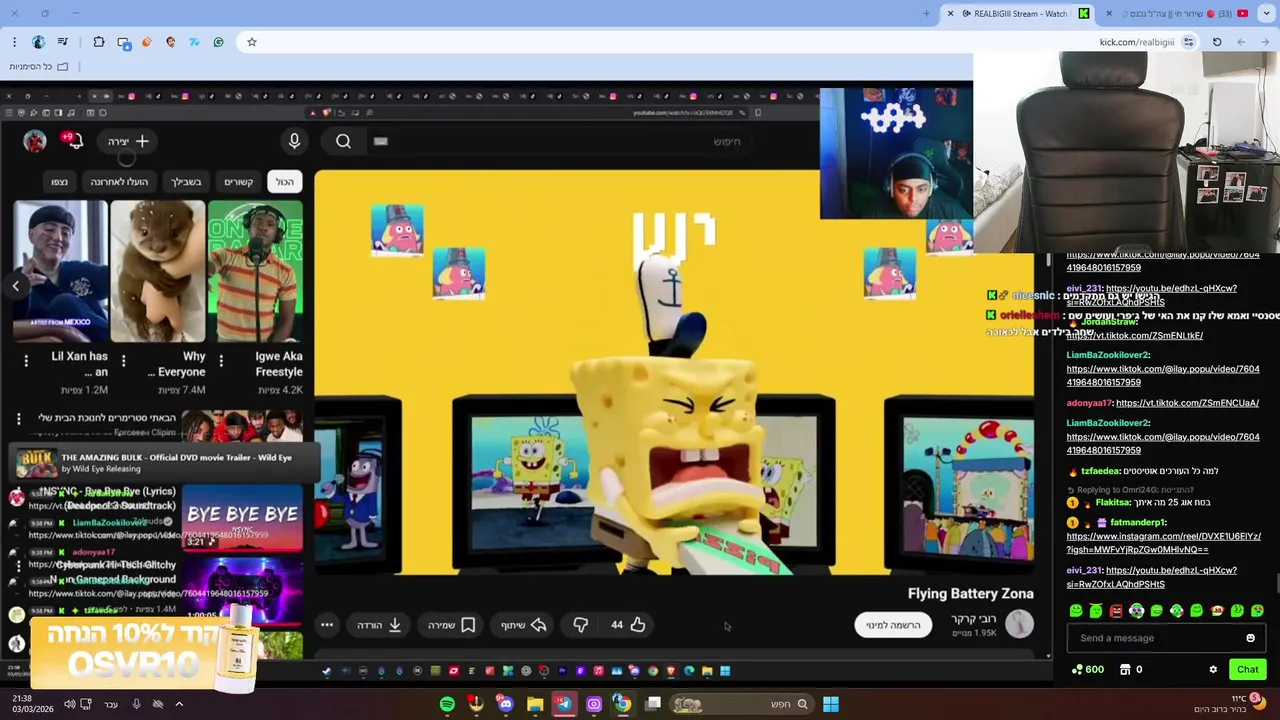Image resolution: width=1280 pixels, height=720 pixels.
Task: Close the REALBIGIII Stream tab
Action: coord(950,13)
